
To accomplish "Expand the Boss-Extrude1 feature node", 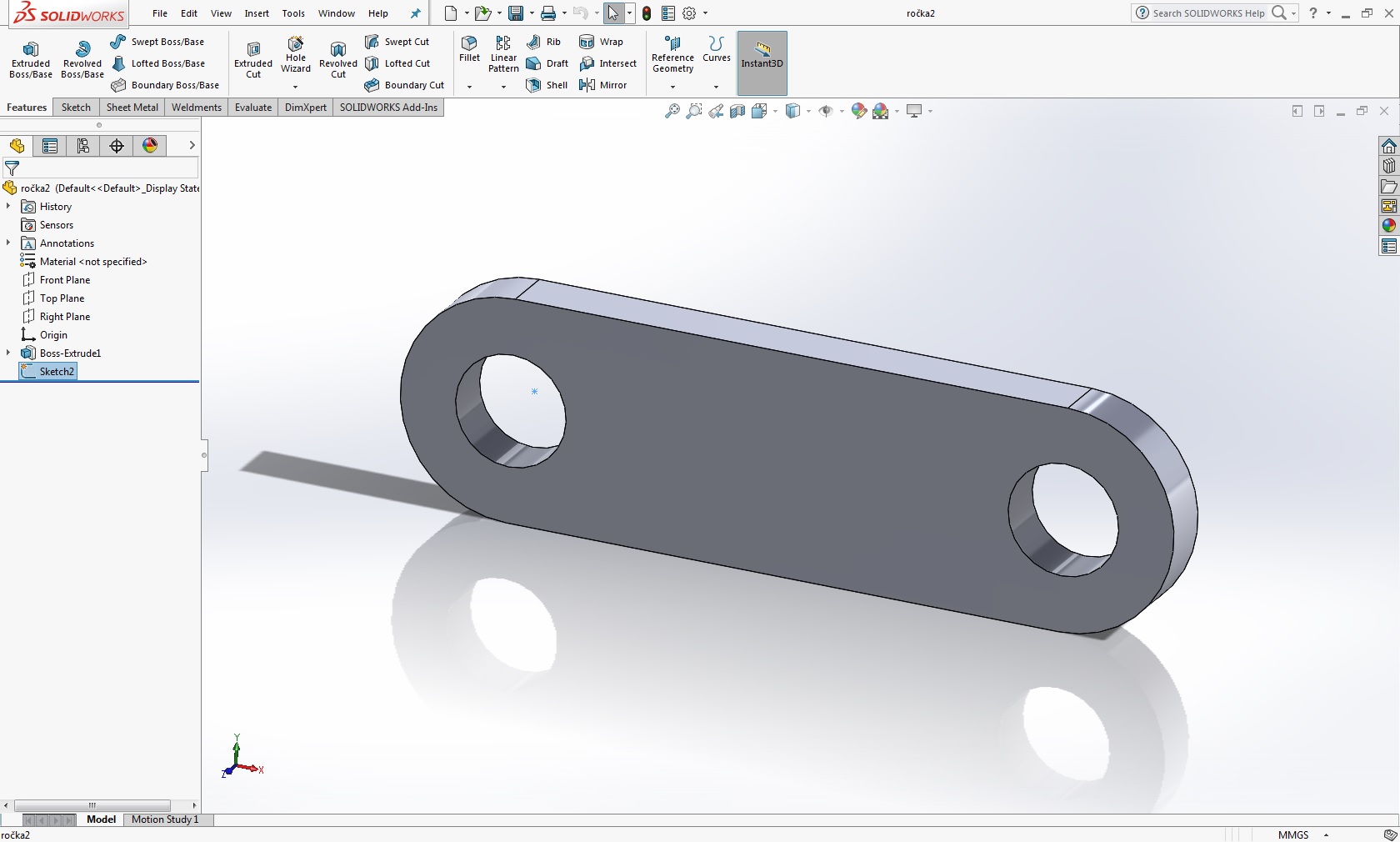I will [8, 353].
